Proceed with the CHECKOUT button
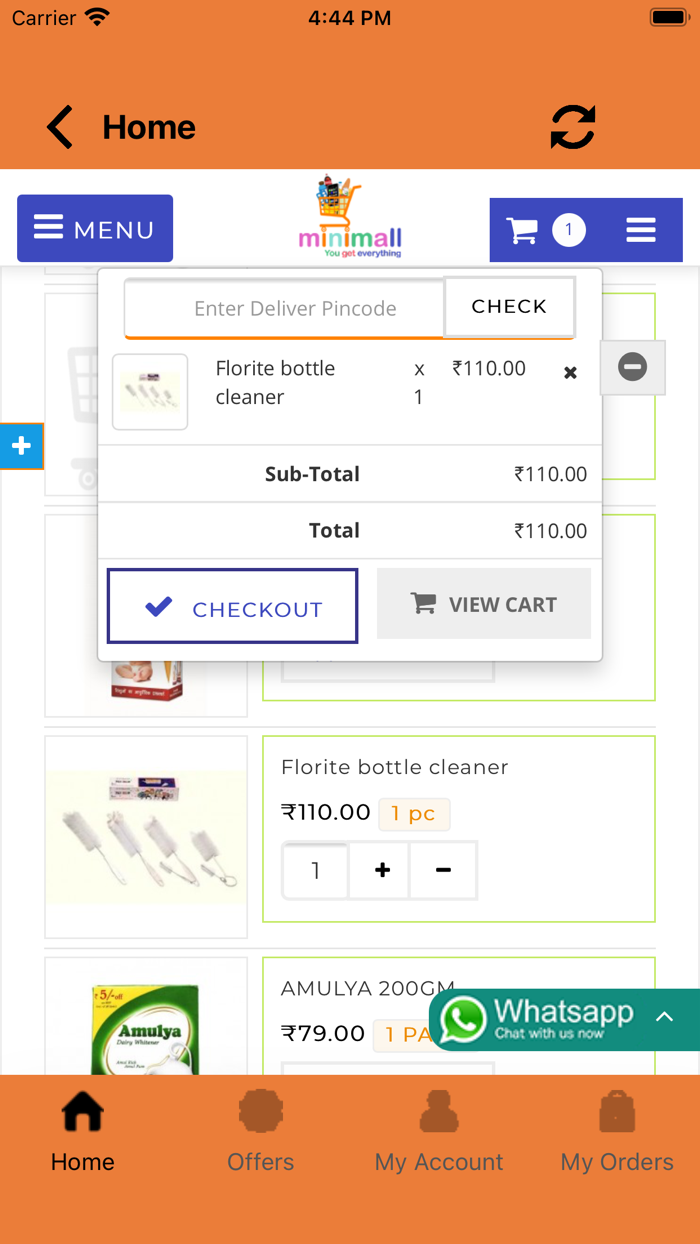 coord(232,606)
